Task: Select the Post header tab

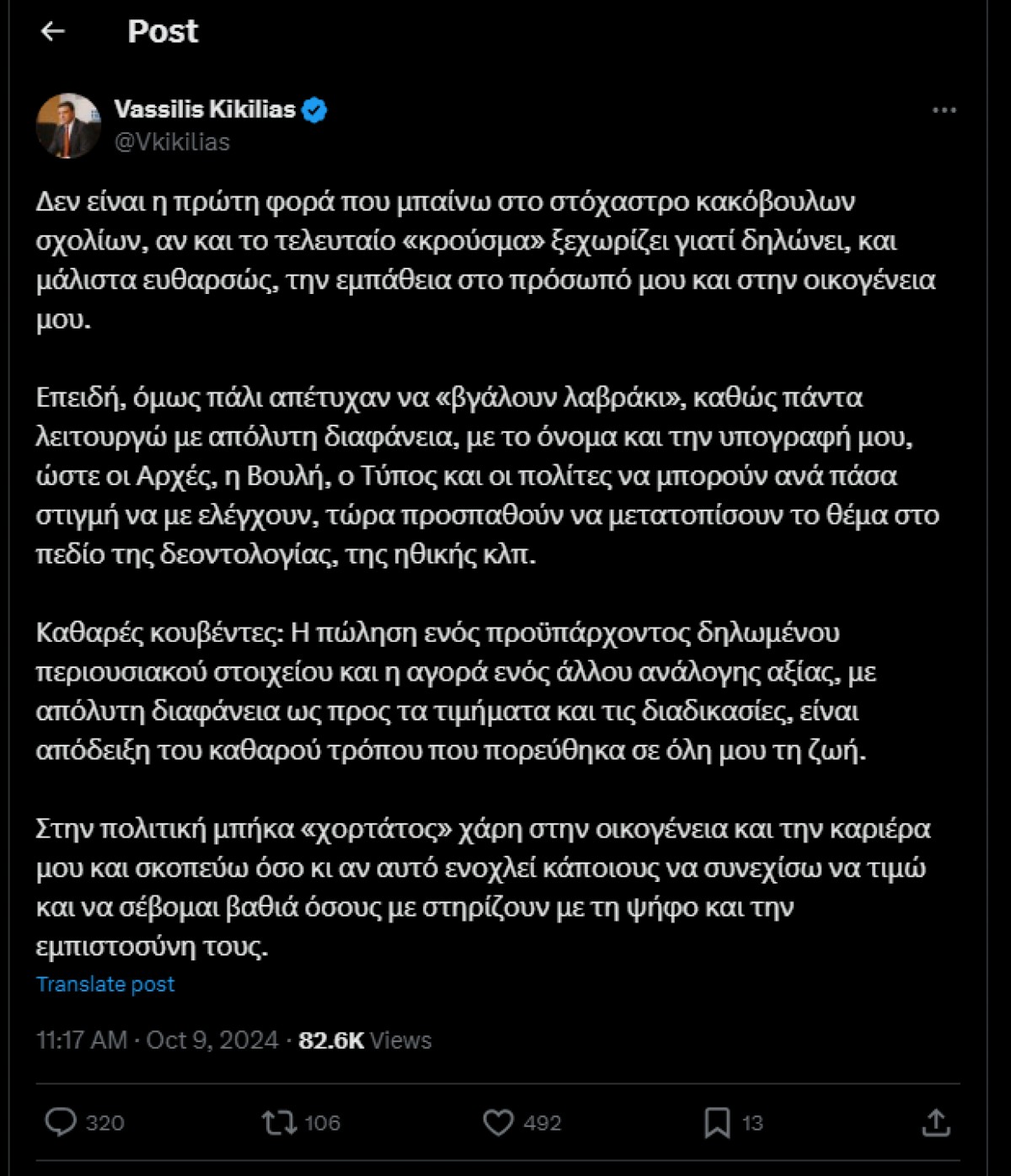Action: coord(162,32)
